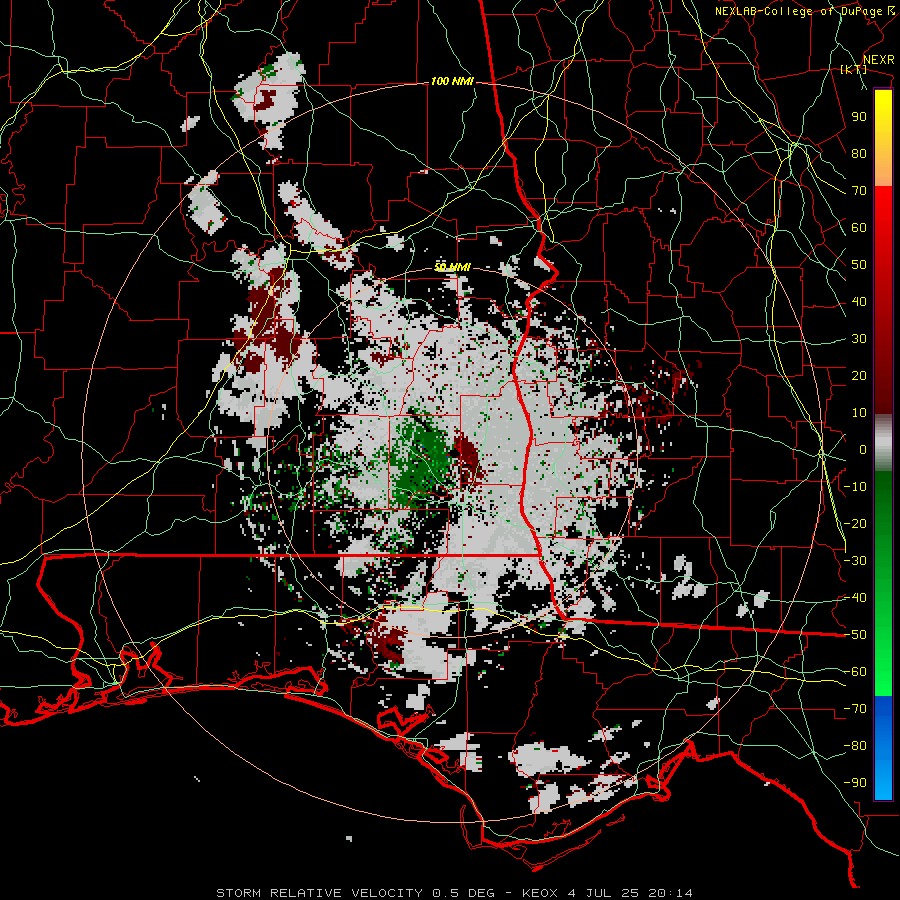Screen dimensions: 900x900
Task: Select the 0 value on velocity scale
Action: (x=863, y=450)
